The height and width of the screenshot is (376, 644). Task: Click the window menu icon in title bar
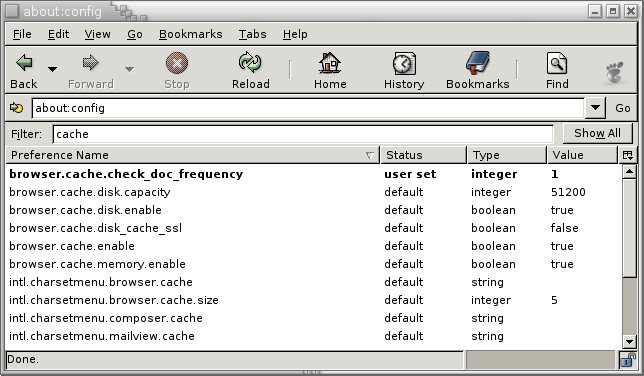[12, 11]
